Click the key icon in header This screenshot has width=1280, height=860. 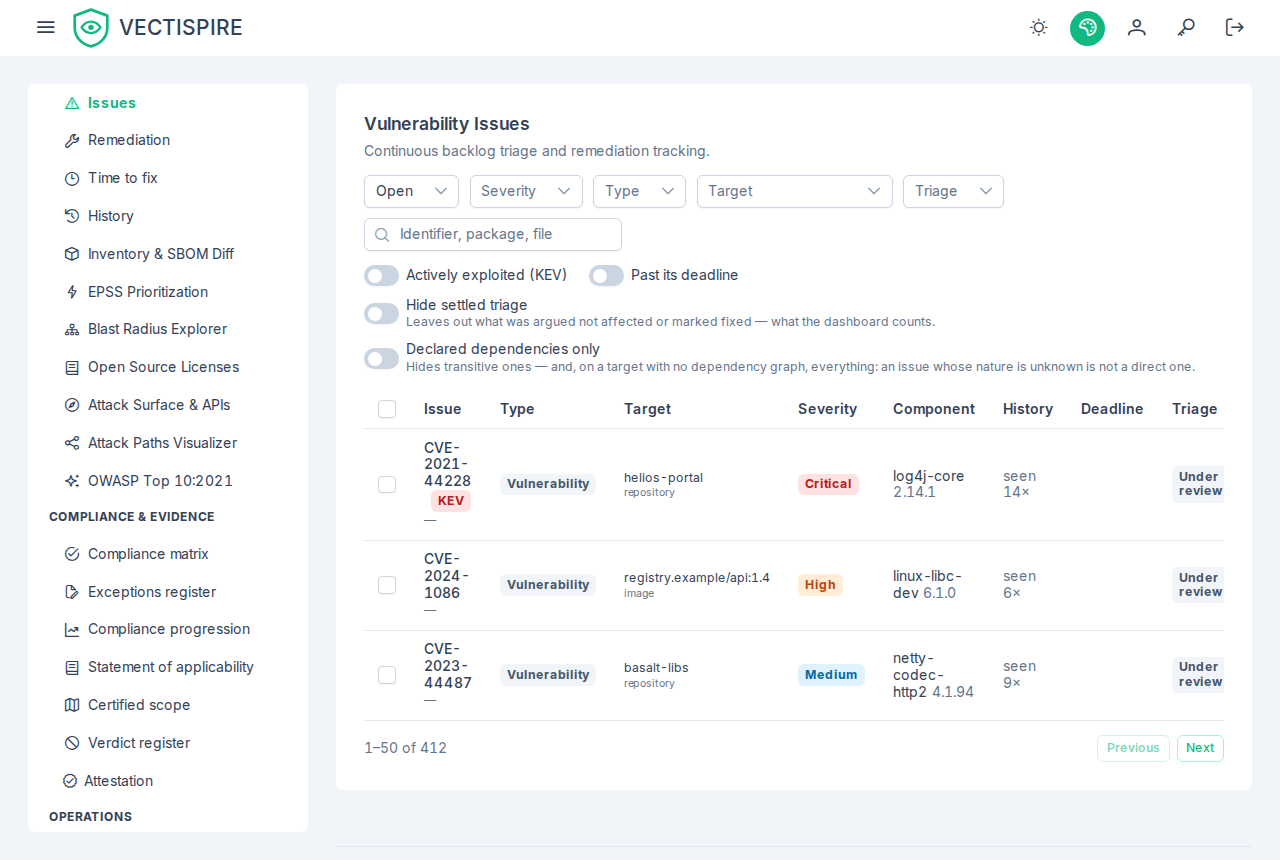click(1187, 28)
